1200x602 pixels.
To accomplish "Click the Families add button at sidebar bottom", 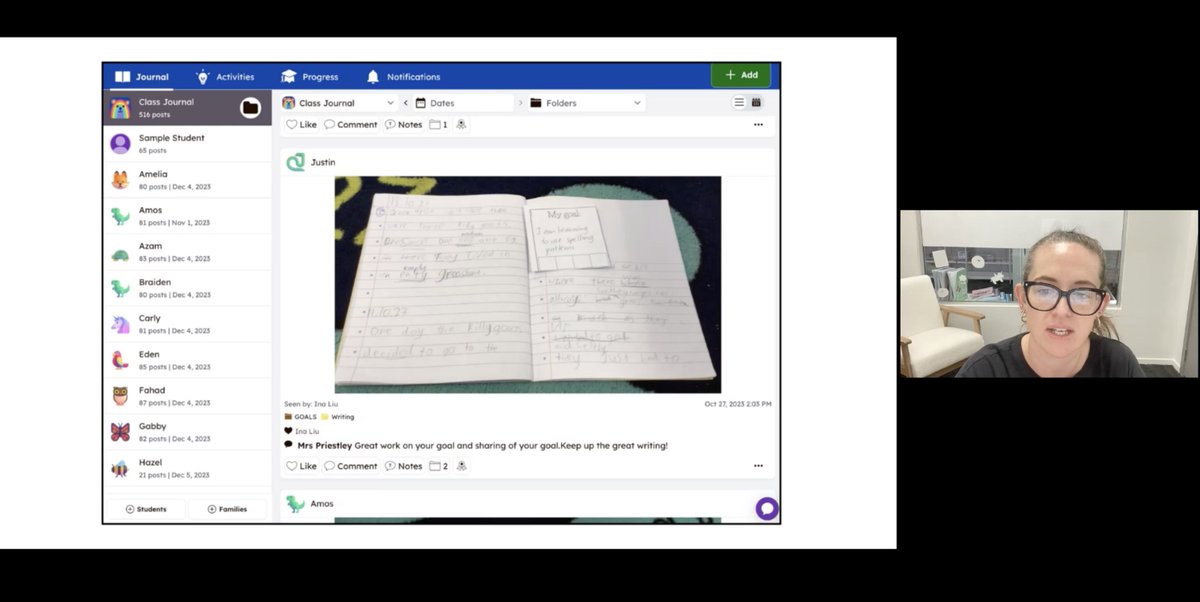I will click(227, 509).
